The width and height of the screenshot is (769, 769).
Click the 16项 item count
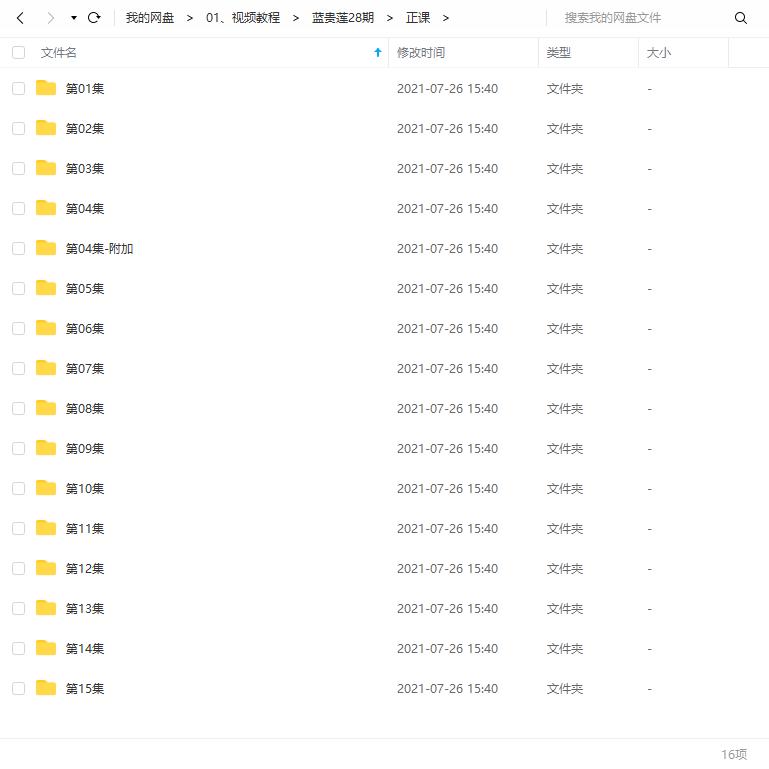[734, 754]
